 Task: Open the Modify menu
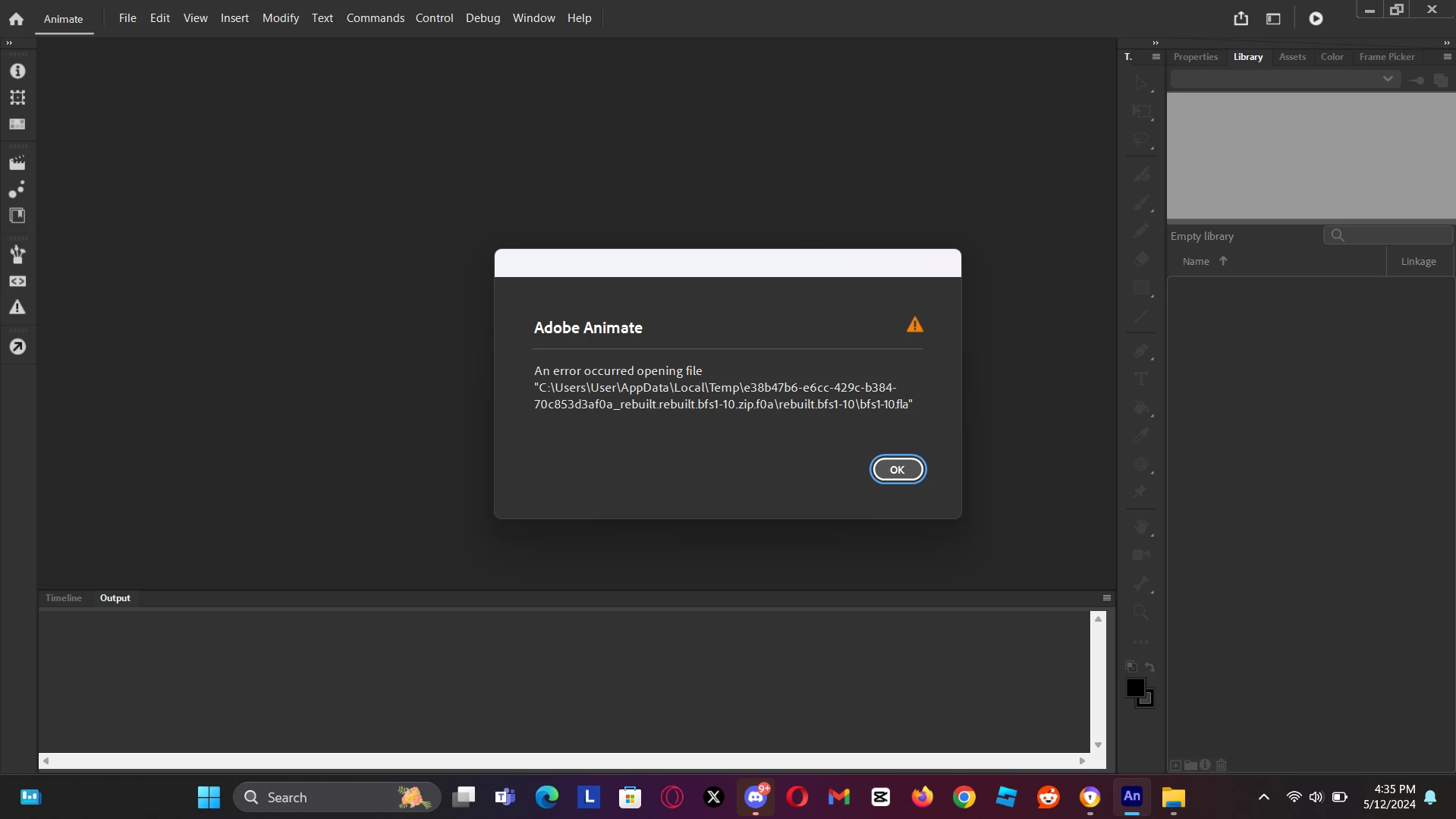tap(281, 17)
